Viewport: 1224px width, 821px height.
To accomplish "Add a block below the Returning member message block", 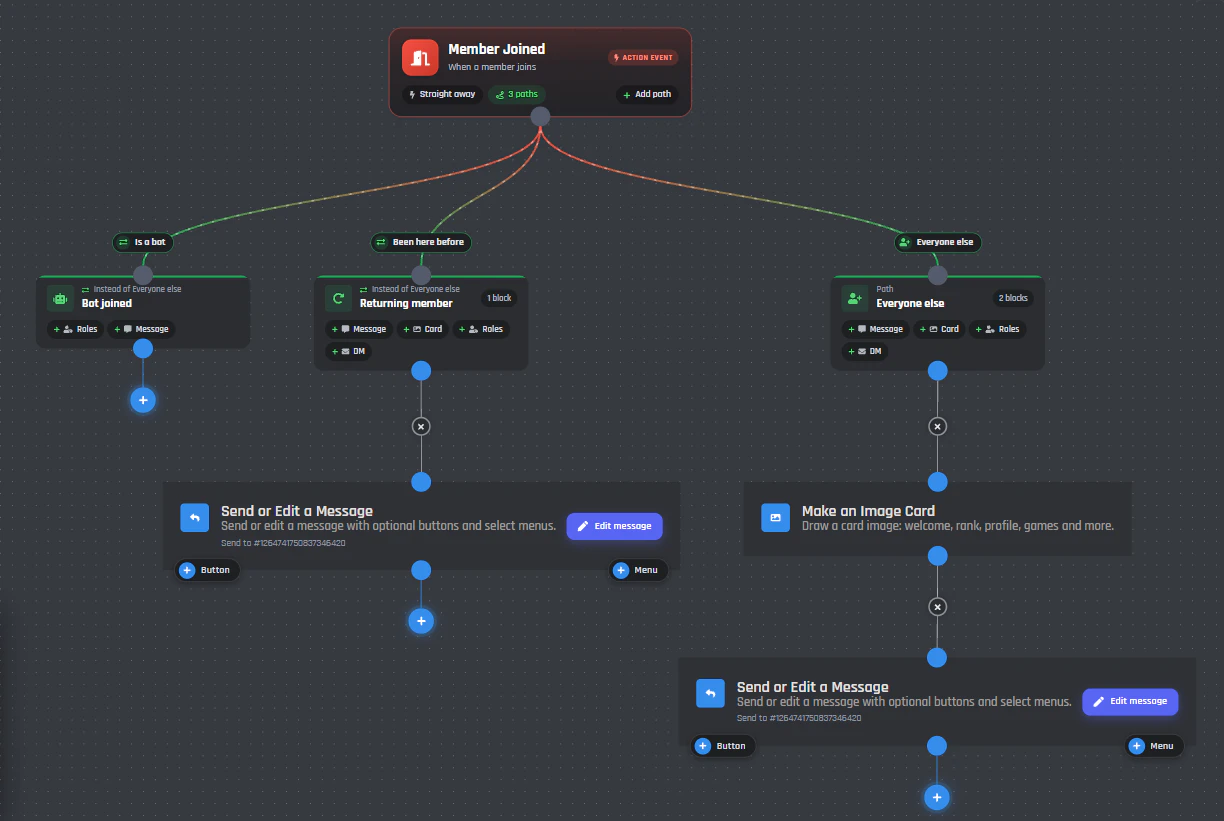I will 421,621.
